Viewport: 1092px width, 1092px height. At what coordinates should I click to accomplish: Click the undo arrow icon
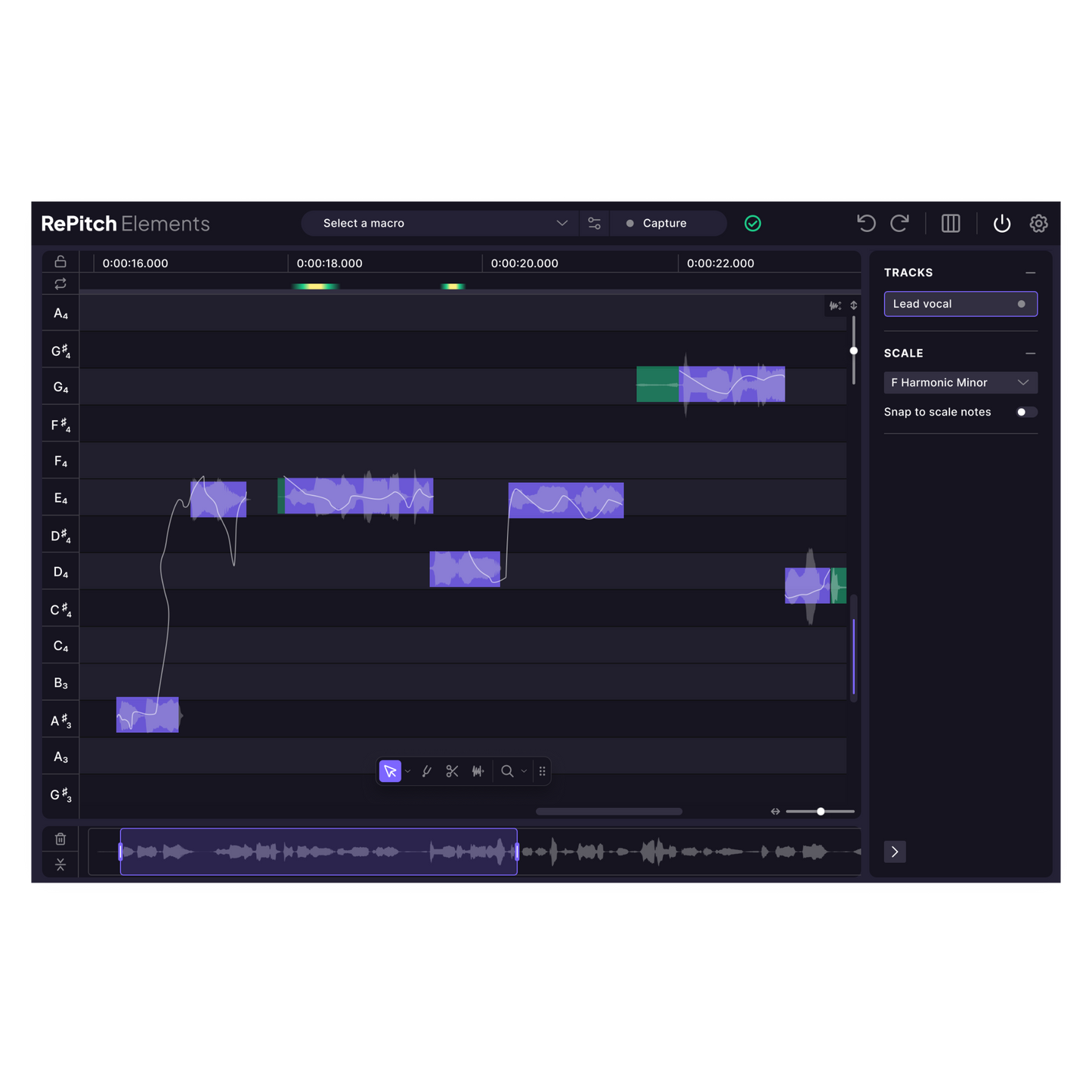click(866, 223)
